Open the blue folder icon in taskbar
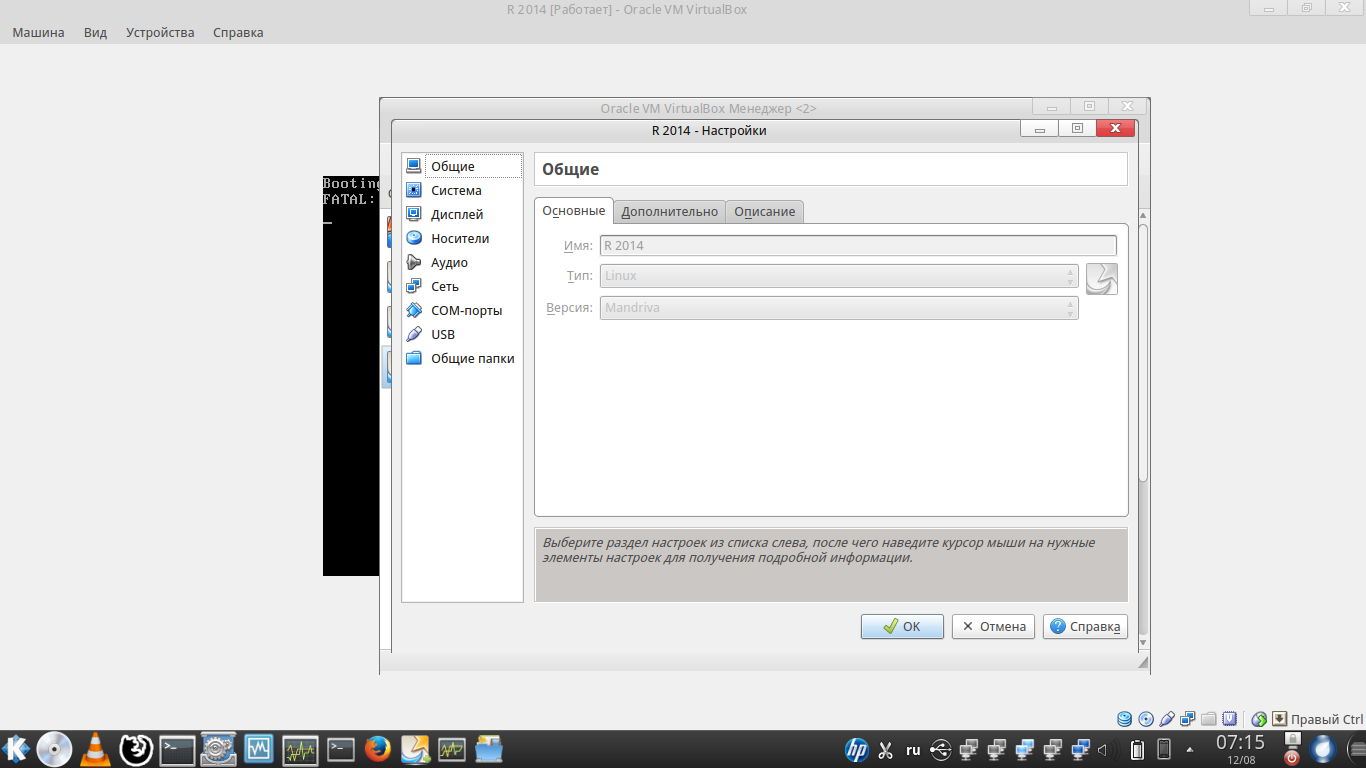 (x=489, y=749)
